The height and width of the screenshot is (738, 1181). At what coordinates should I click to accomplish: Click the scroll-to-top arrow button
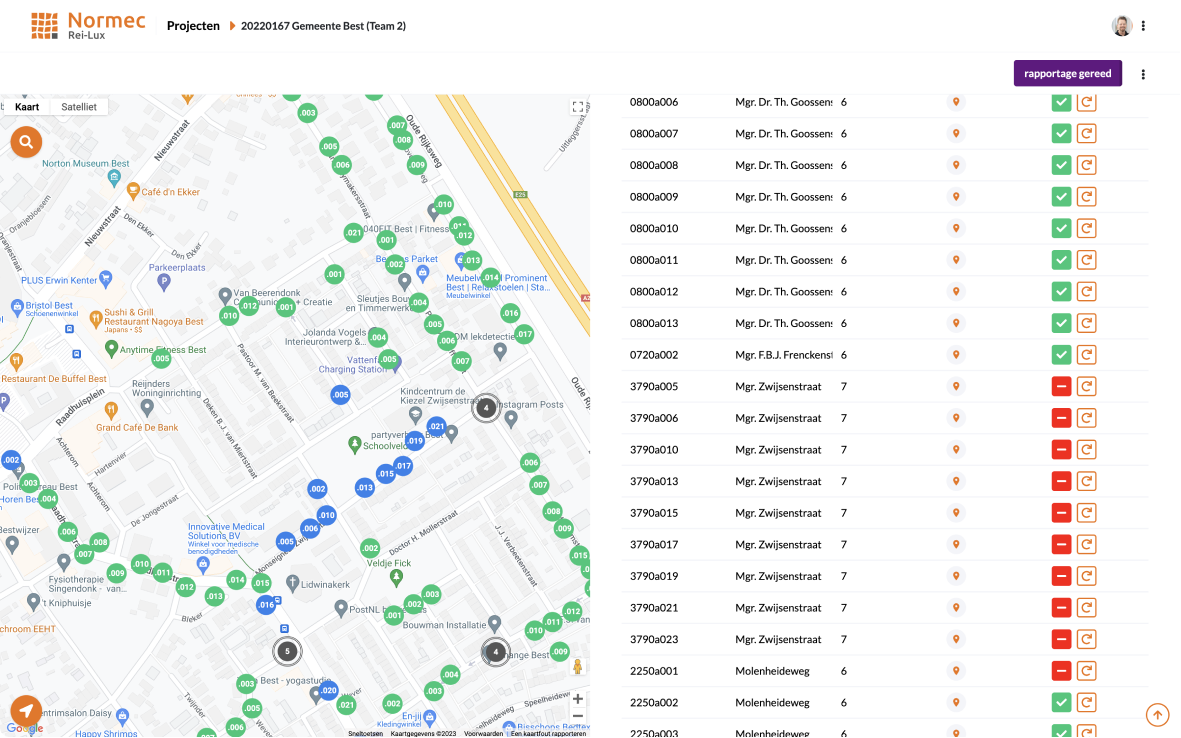[1158, 714]
